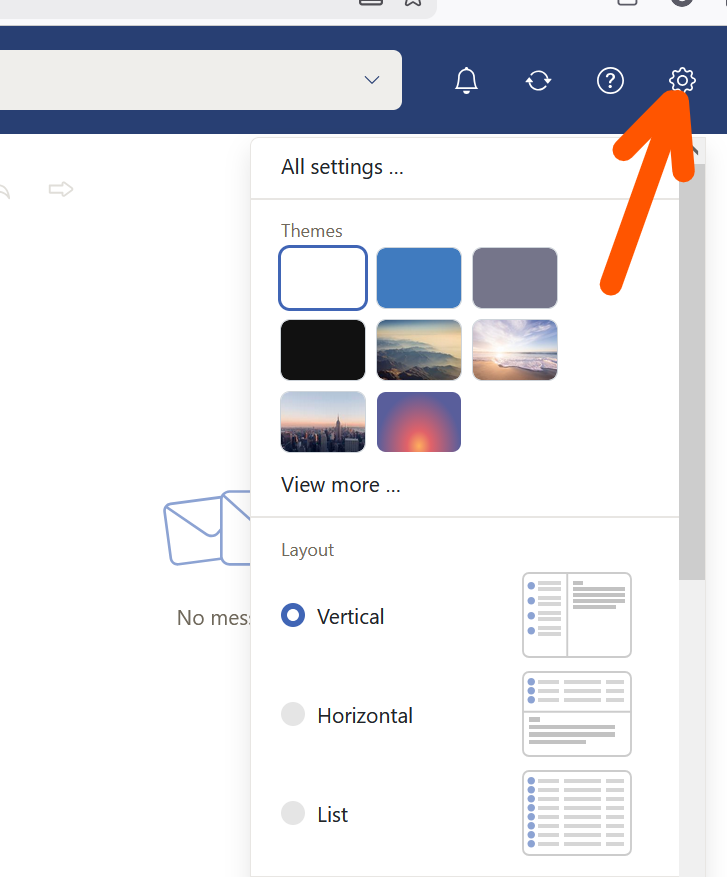Choose the white theme swatch
The width and height of the screenshot is (727, 877).
point(323,278)
